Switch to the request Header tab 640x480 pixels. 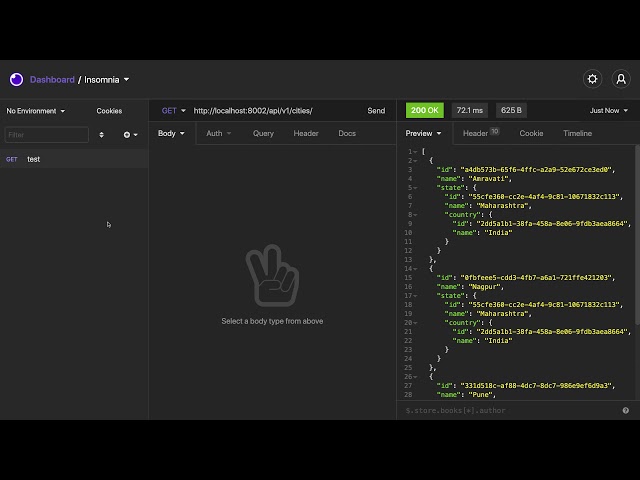pos(306,133)
